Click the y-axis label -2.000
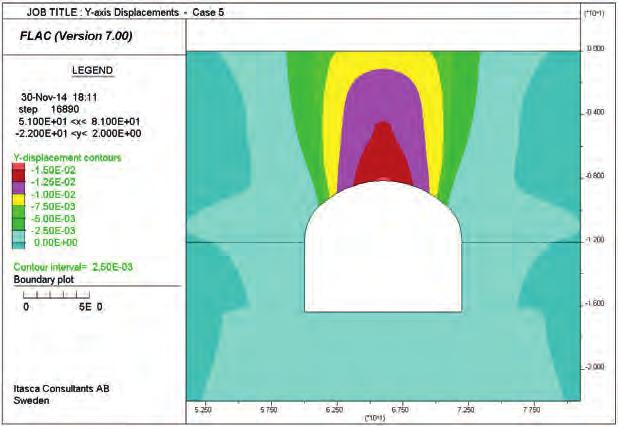 click(x=594, y=367)
